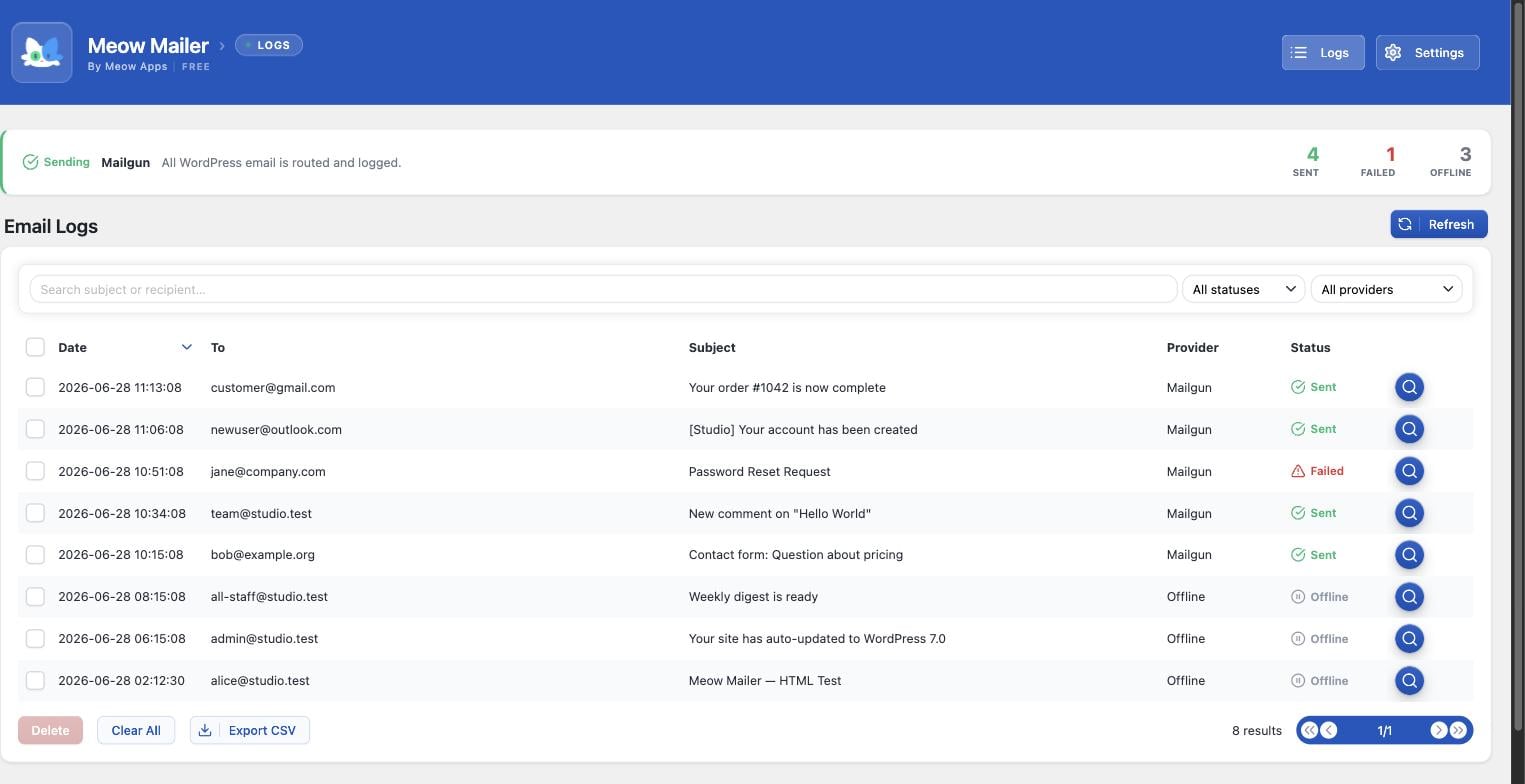Click subject 'Contact form: Question about pricing'
This screenshot has width=1525, height=784.
point(796,555)
